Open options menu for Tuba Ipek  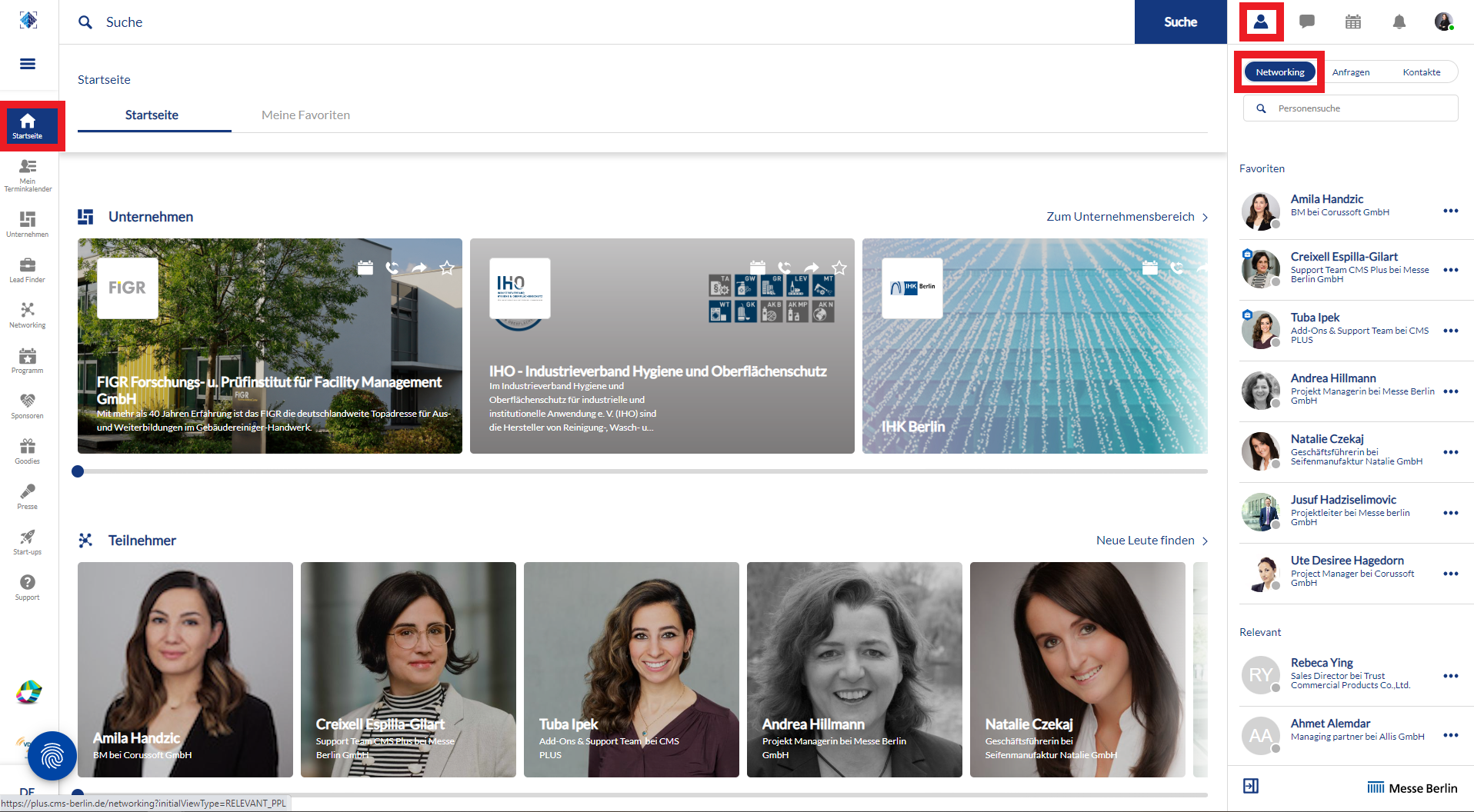coord(1451,331)
